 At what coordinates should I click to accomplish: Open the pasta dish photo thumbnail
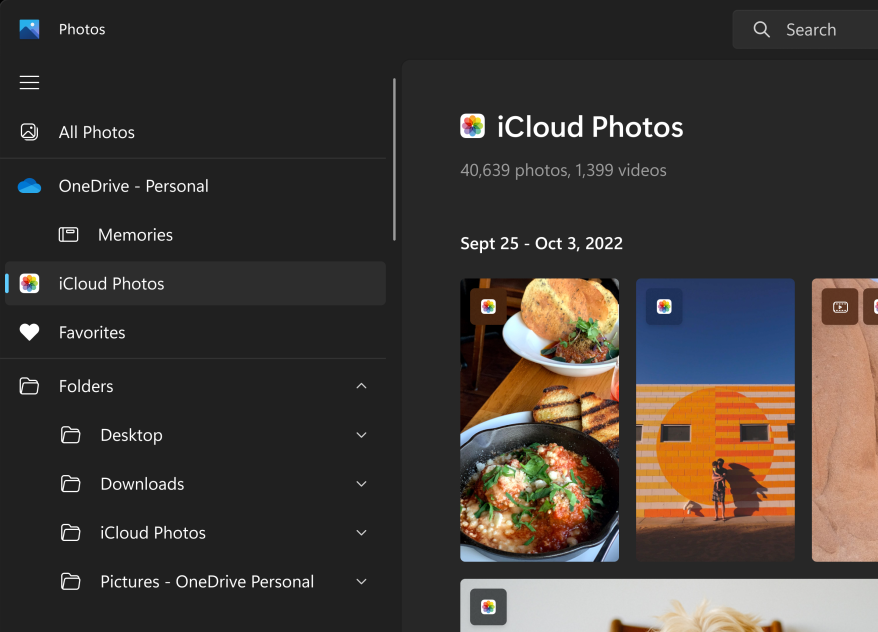[539, 420]
